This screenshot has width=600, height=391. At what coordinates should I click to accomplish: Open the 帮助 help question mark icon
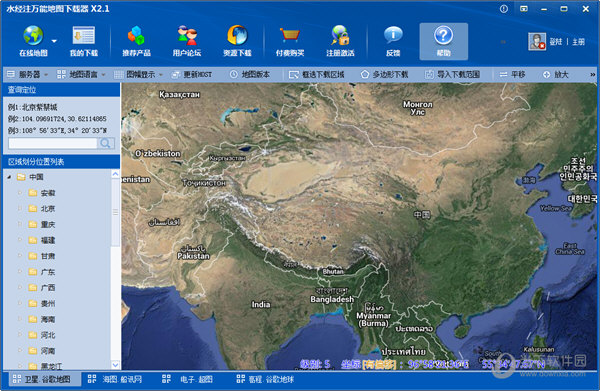click(x=443, y=36)
